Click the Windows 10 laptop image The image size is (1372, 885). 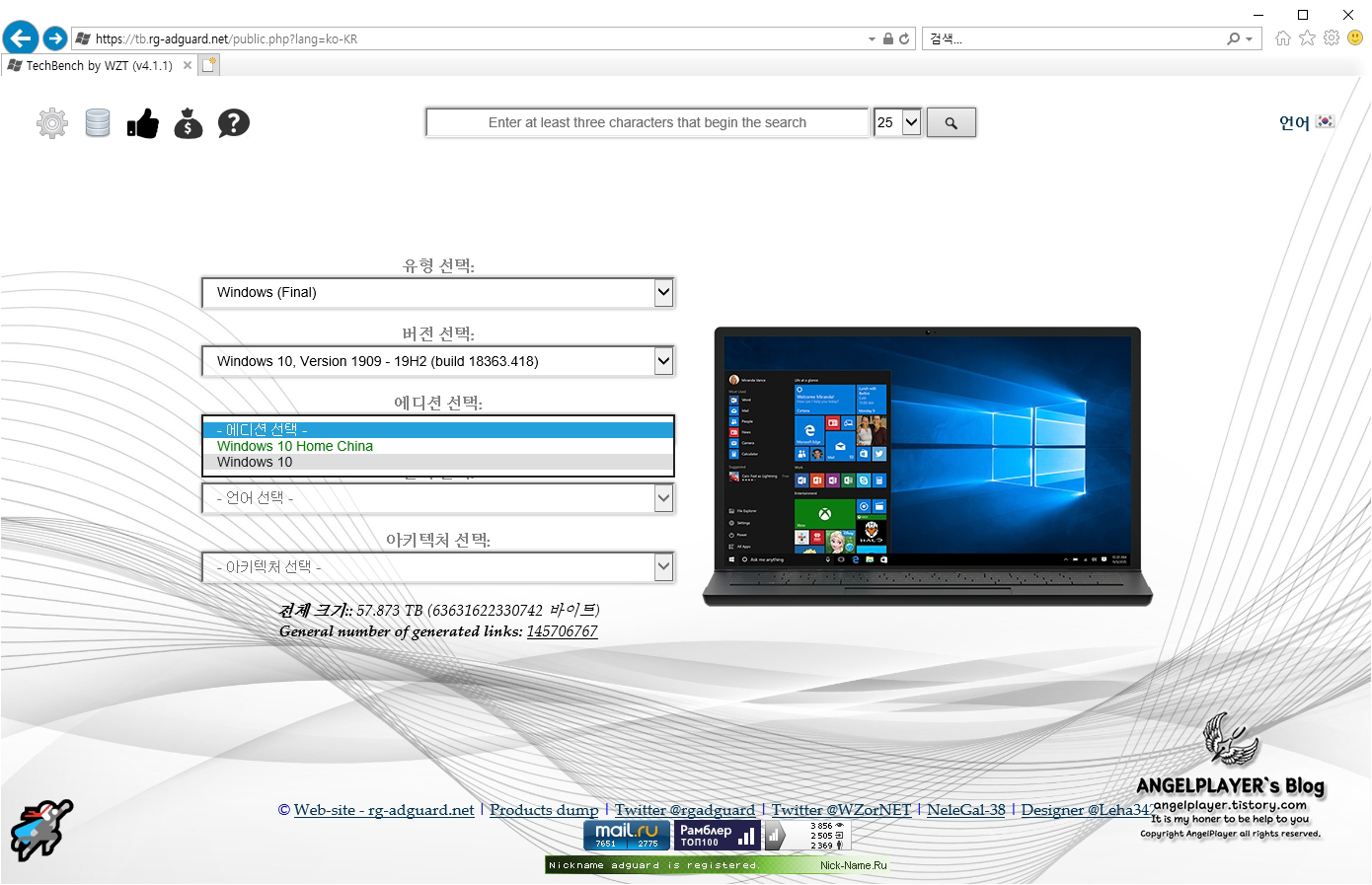pos(927,467)
